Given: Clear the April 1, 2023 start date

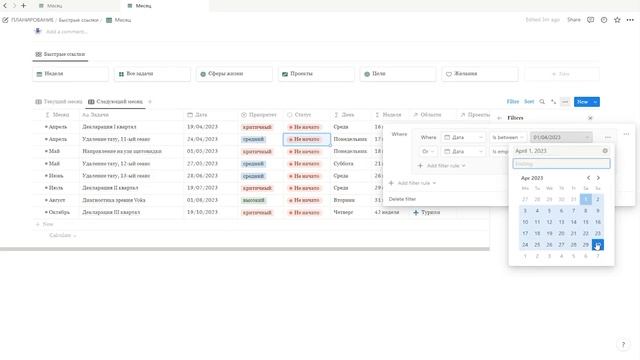Looking at the screenshot, I should click(605, 151).
